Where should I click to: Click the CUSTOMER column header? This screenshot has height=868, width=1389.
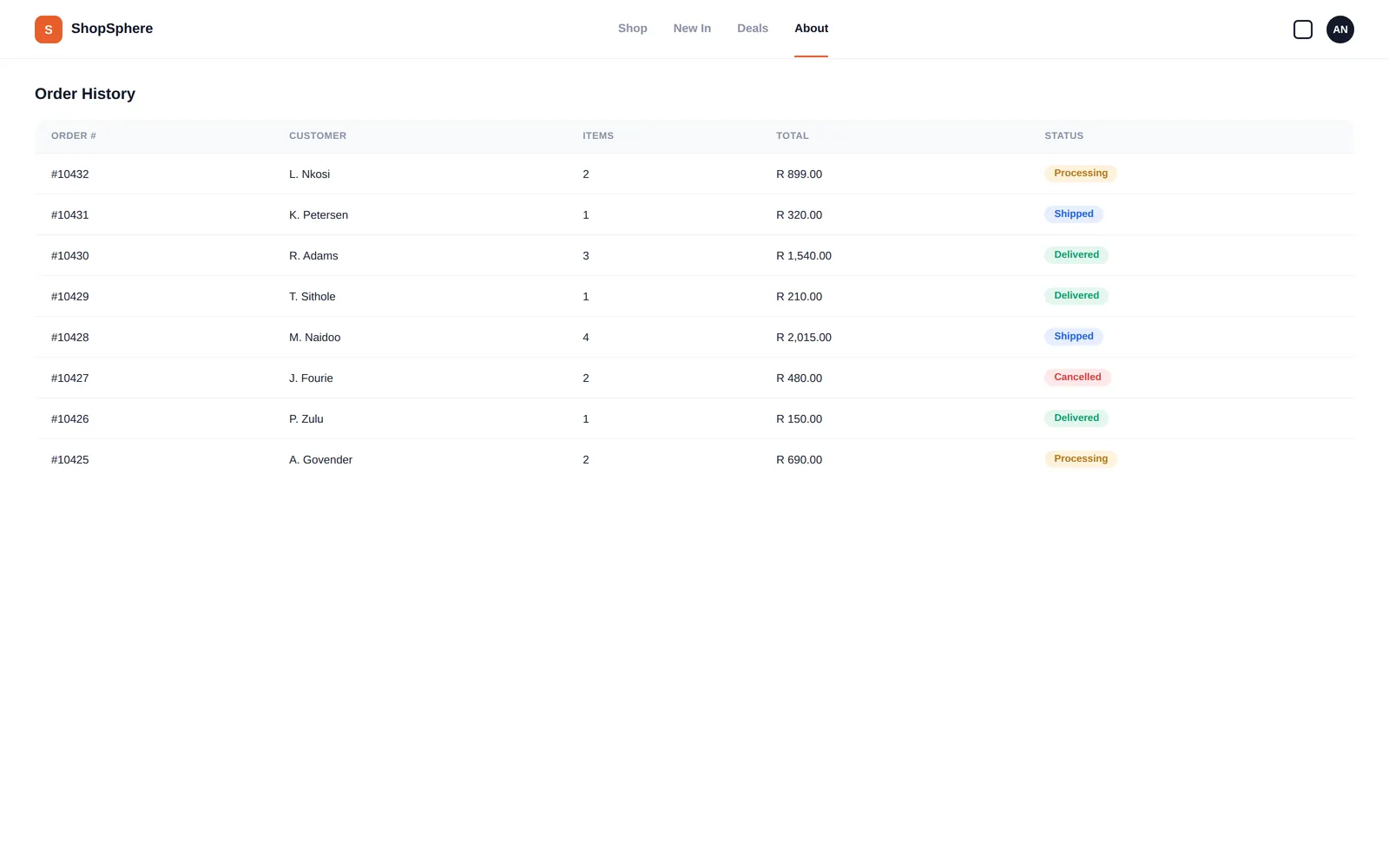coord(318,136)
